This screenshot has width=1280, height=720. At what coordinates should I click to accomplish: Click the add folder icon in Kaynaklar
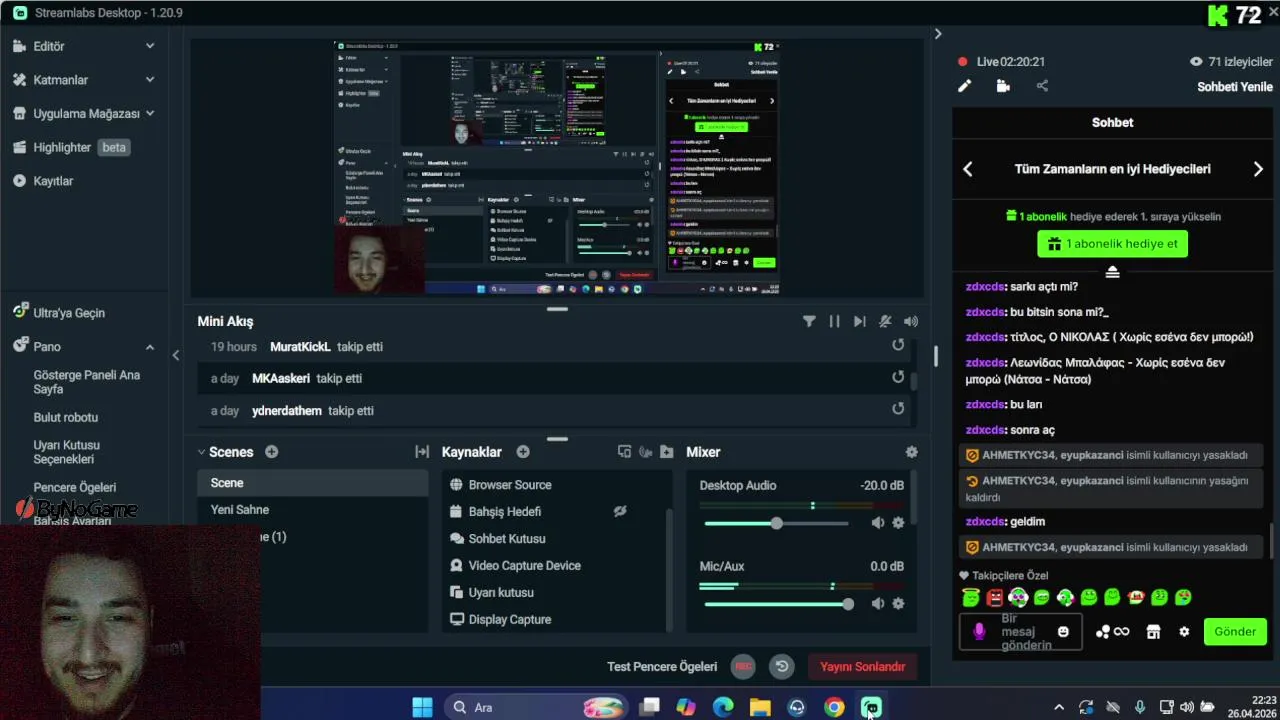(667, 452)
